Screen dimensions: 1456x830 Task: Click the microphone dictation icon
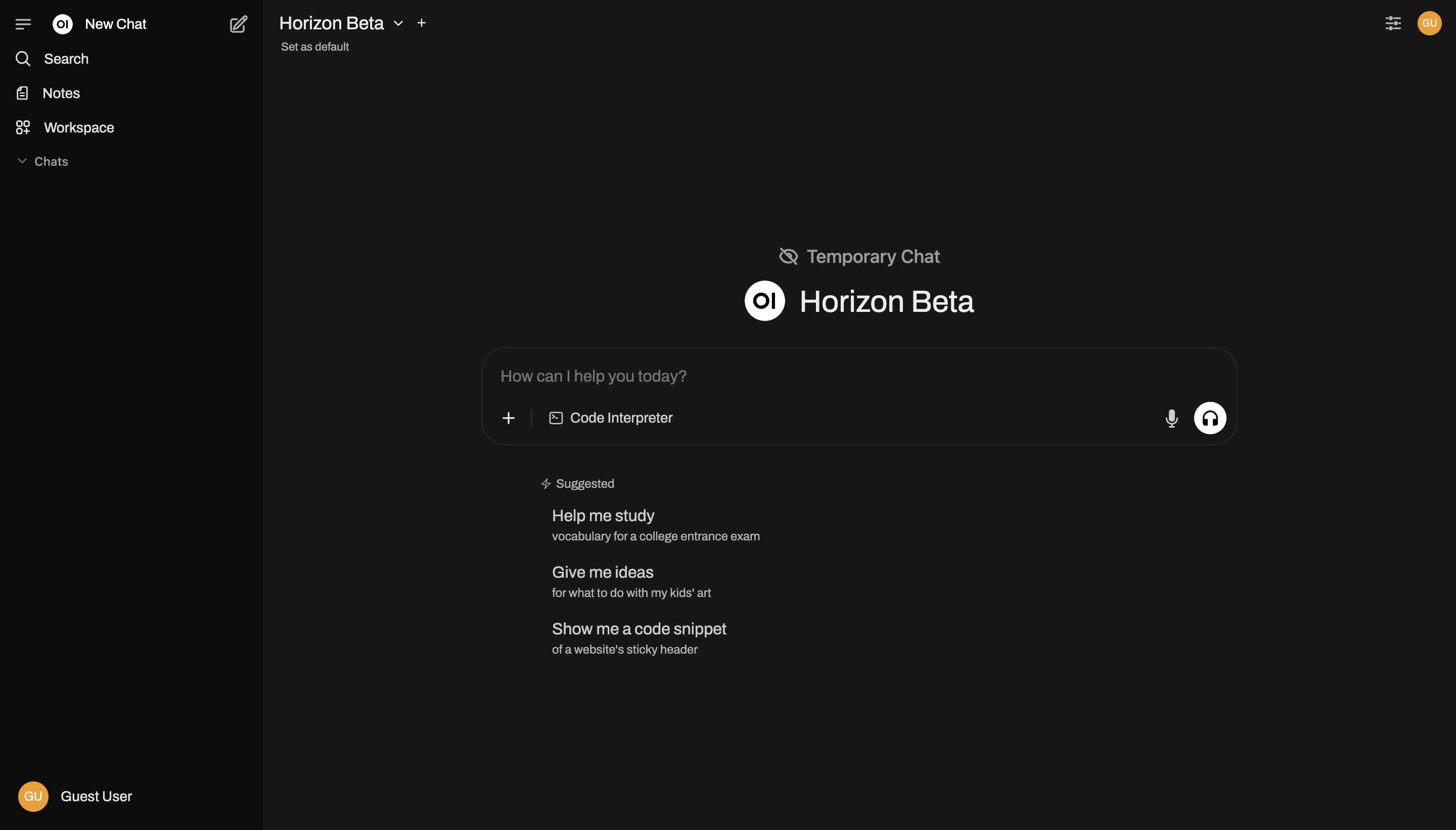pyautogui.click(x=1171, y=418)
